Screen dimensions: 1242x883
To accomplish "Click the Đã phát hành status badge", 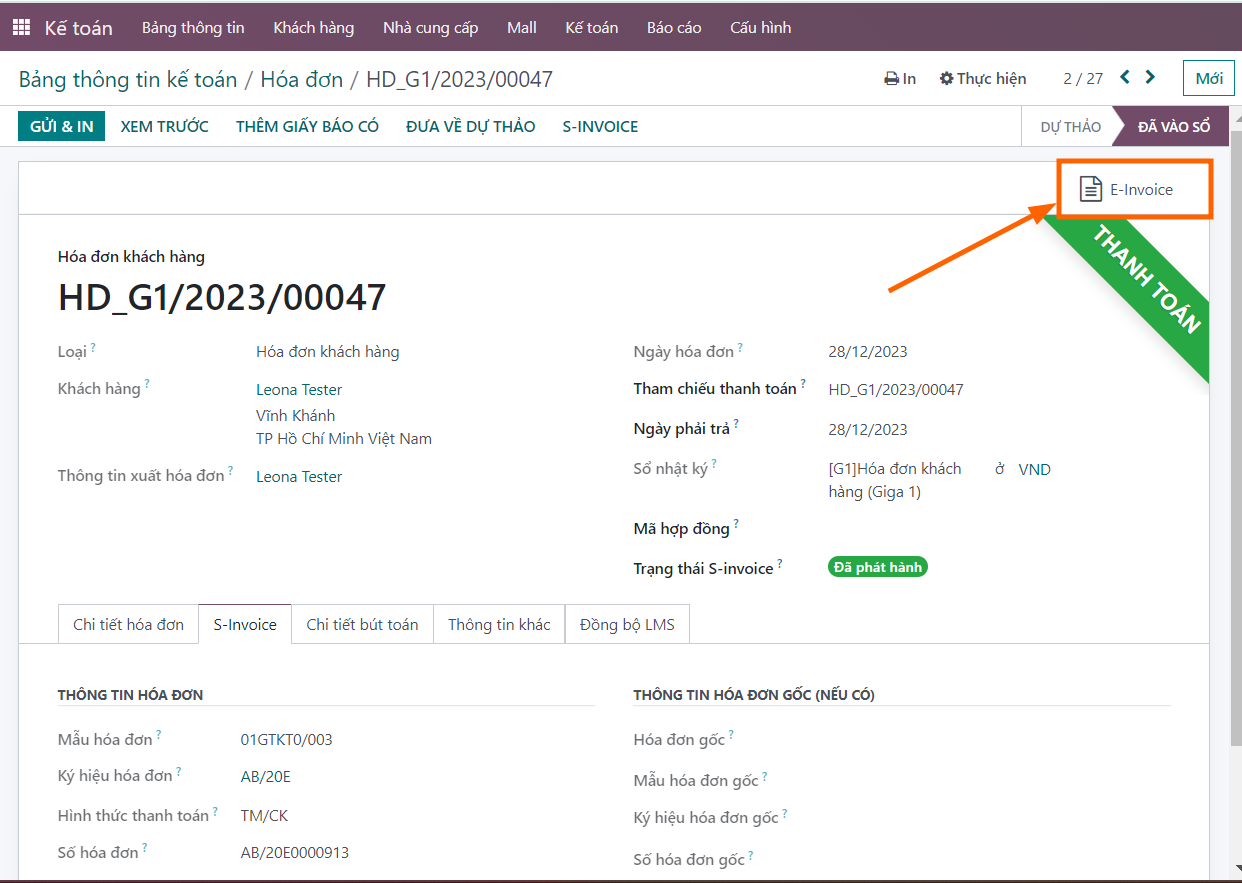I will point(878,567).
